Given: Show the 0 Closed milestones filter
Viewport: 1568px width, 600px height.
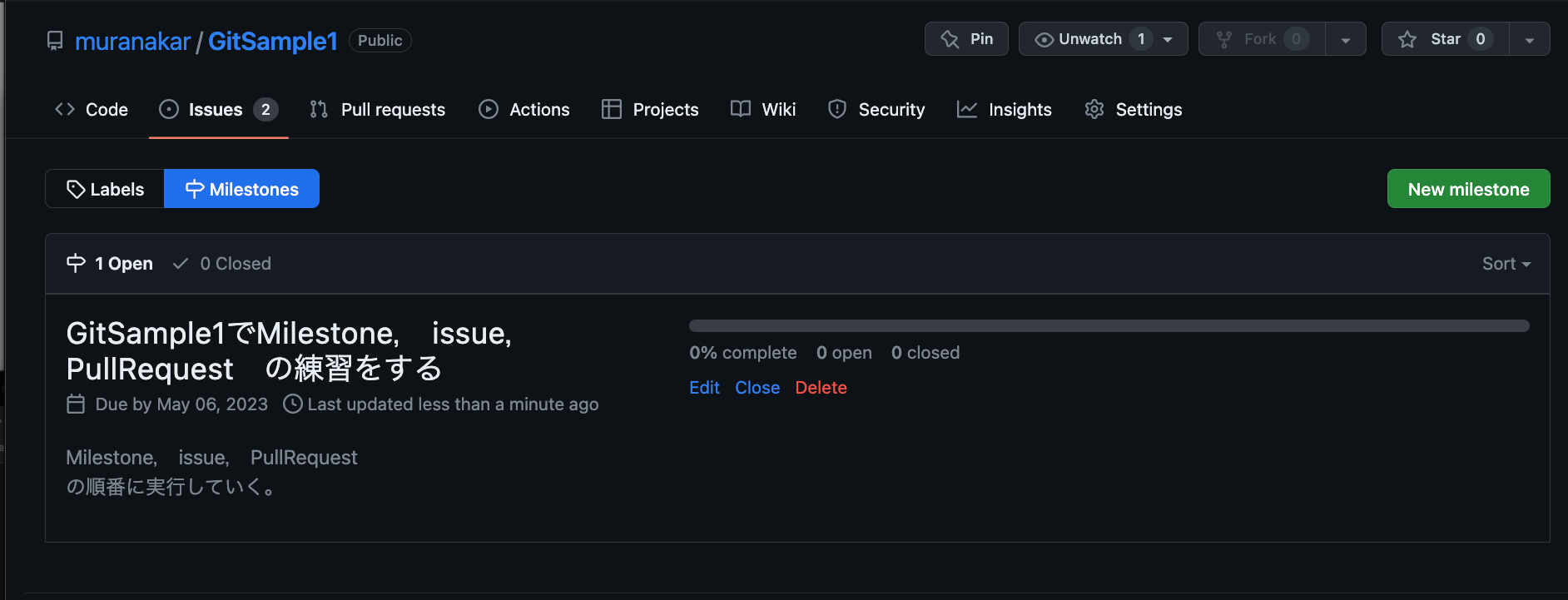Looking at the screenshot, I should coord(222,263).
